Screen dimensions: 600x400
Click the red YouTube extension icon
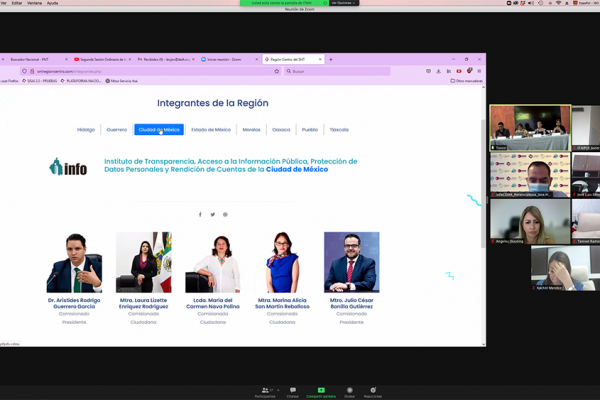pyautogui.click(x=459, y=71)
